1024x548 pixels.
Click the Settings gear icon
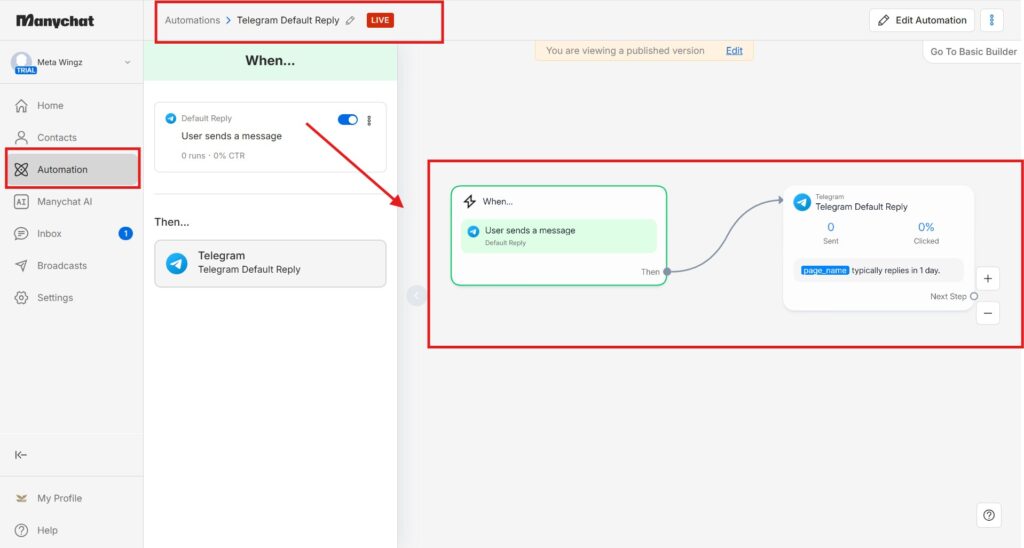tap(22, 297)
